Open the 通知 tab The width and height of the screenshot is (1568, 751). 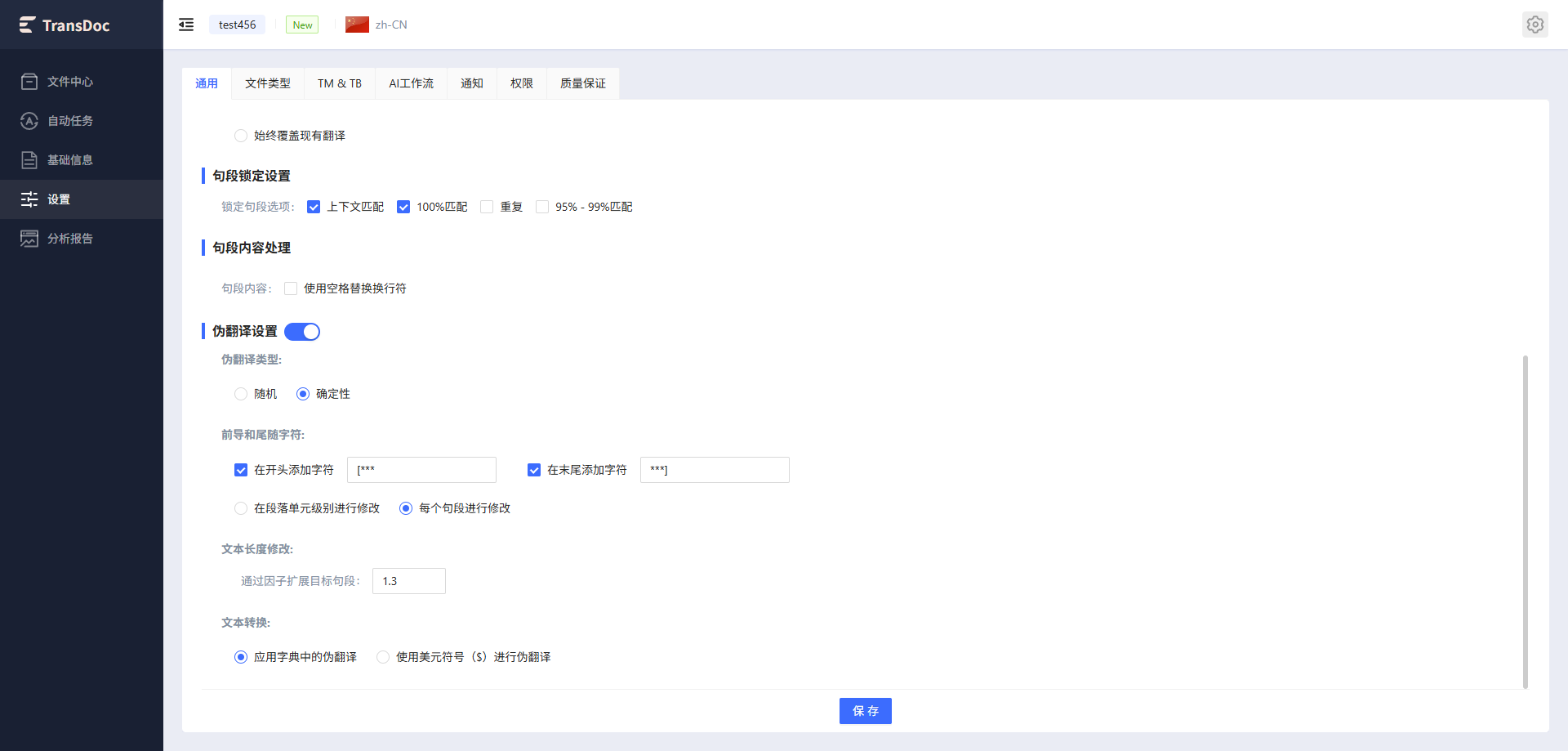(x=472, y=83)
